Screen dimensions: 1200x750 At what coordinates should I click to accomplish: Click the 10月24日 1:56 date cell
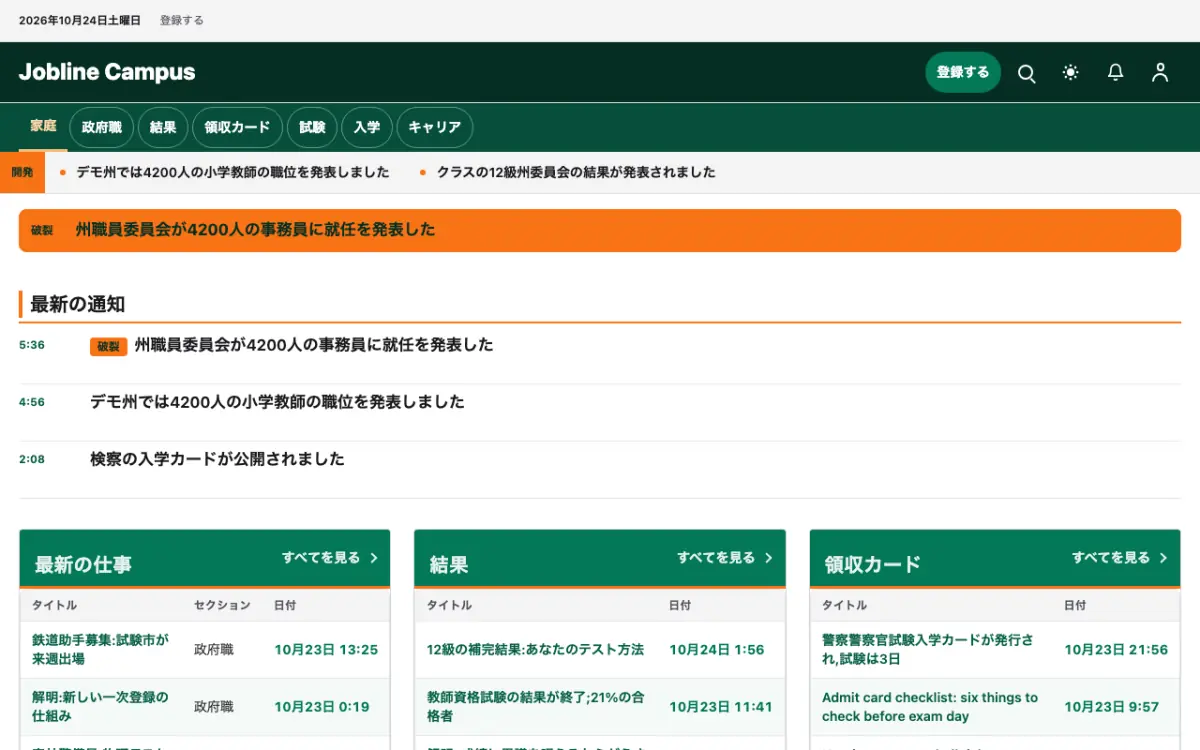[717, 650]
